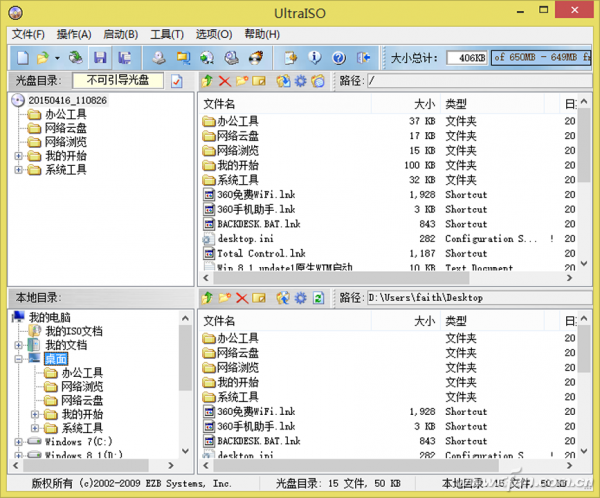Click the Open file toolbar icon
Viewport: 600px width, 498px height.
pyautogui.click(x=42, y=58)
